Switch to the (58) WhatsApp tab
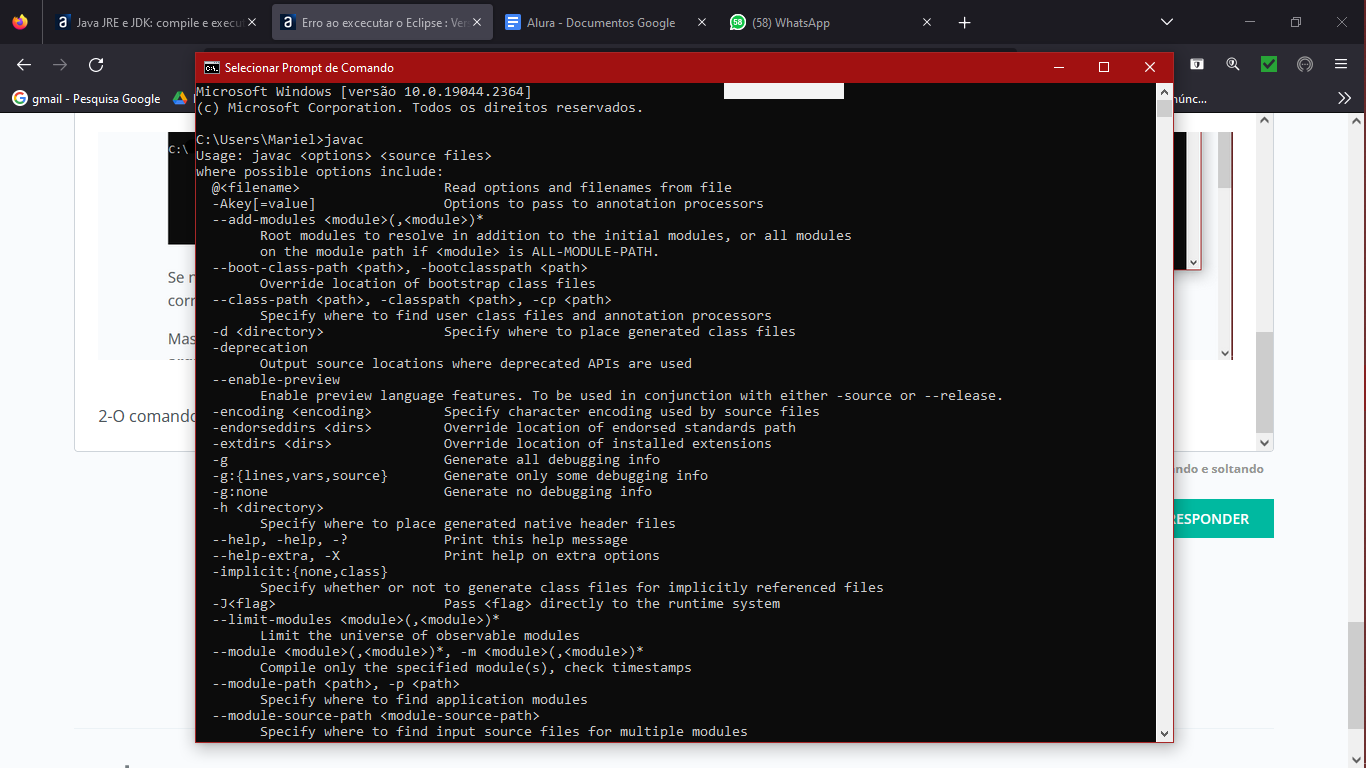 coord(833,22)
